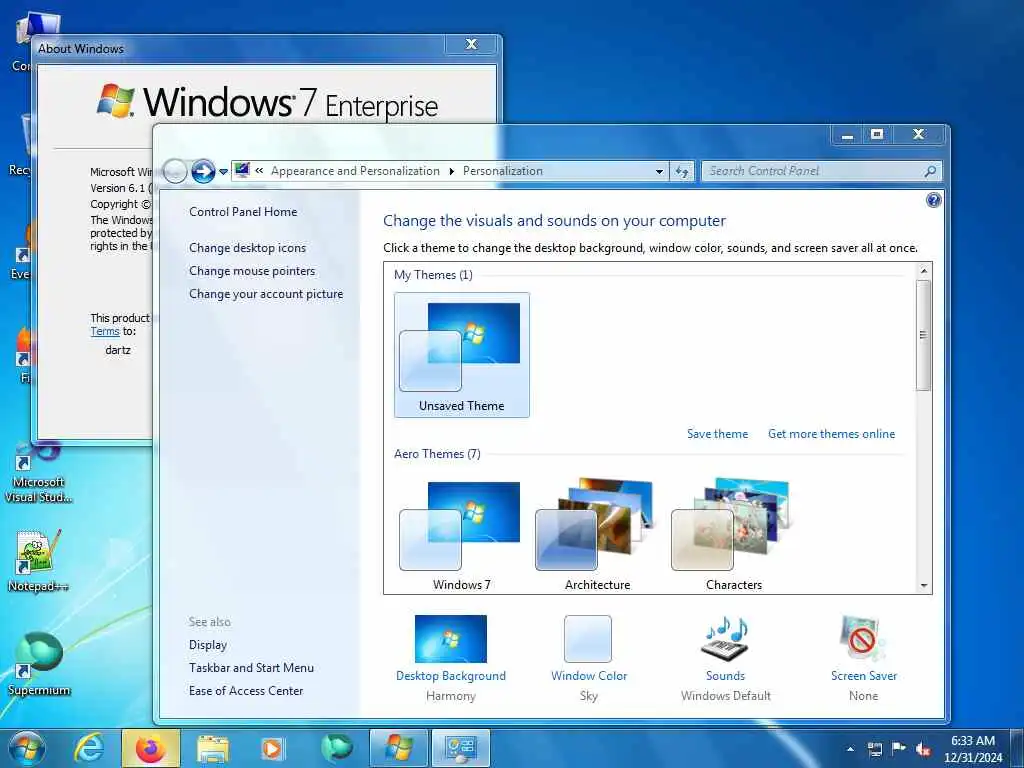This screenshot has height=768, width=1024.
Task: Click the network tray icon
Action: (874, 749)
